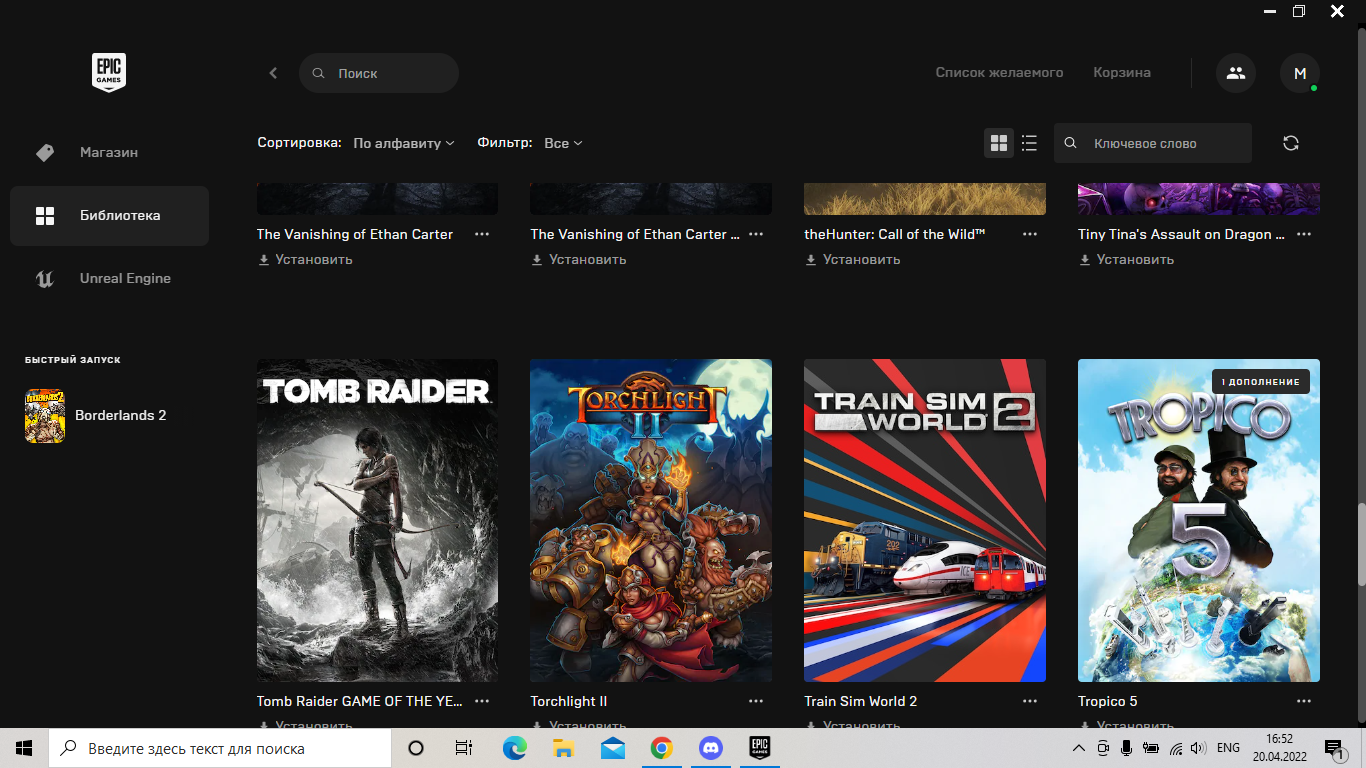Go back using the arrow

[x=273, y=73]
